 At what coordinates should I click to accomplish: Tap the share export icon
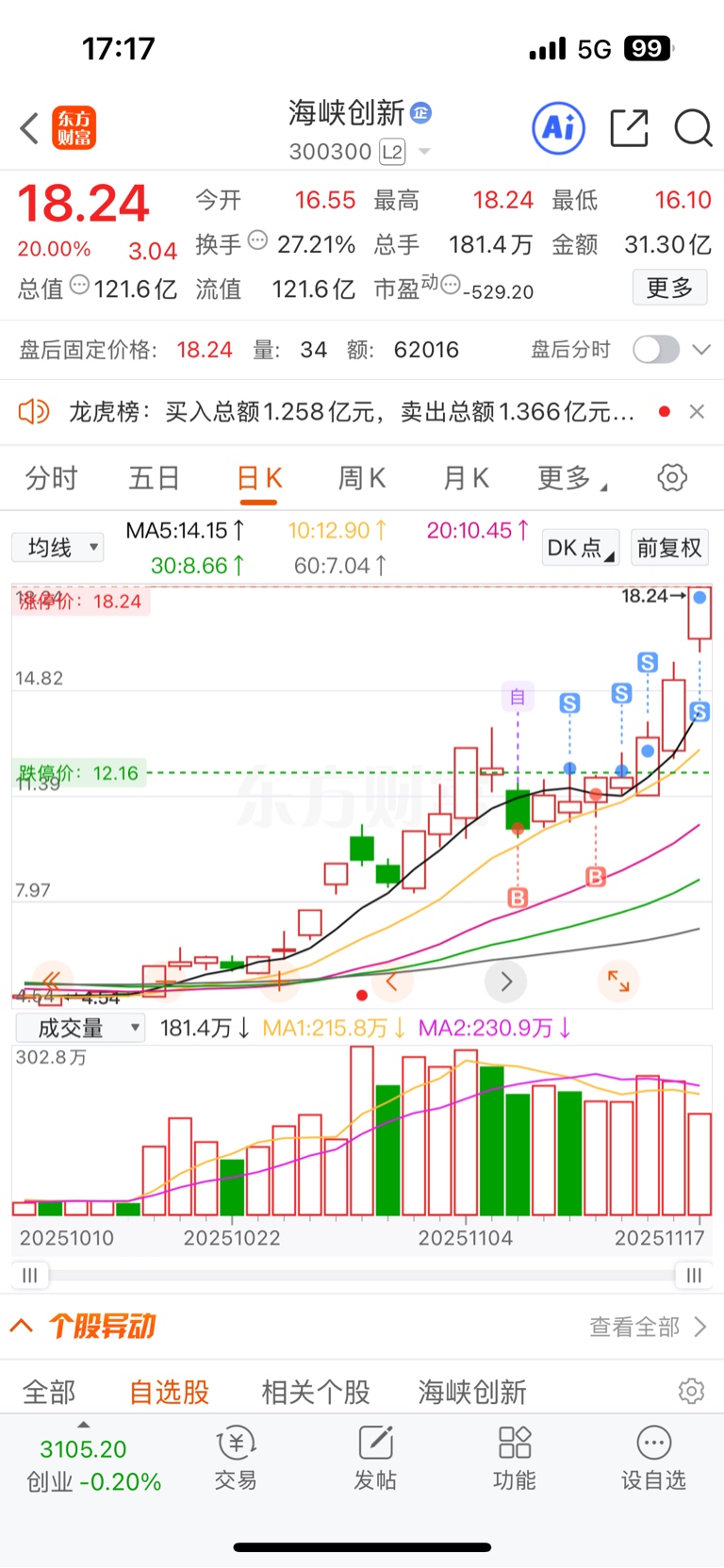[x=629, y=128]
